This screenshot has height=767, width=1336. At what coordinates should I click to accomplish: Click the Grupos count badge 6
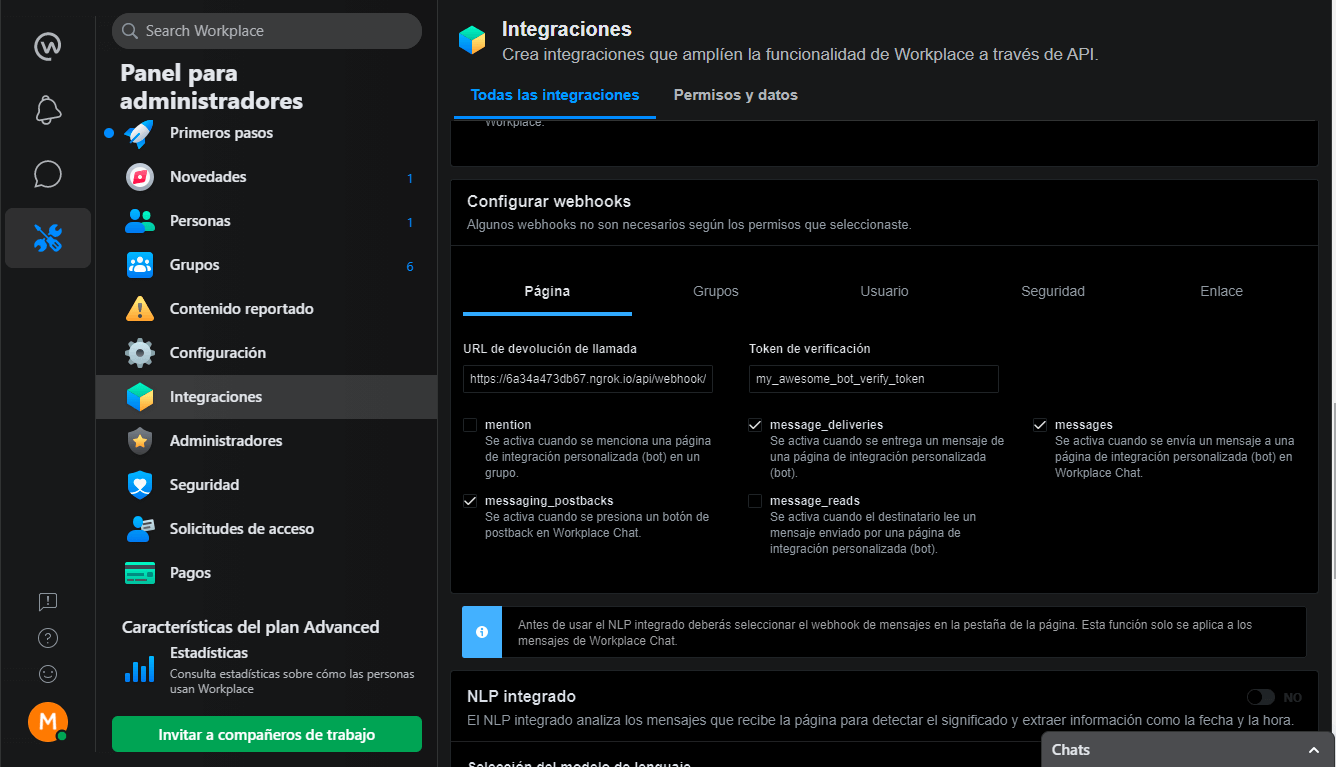tap(410, 266)
